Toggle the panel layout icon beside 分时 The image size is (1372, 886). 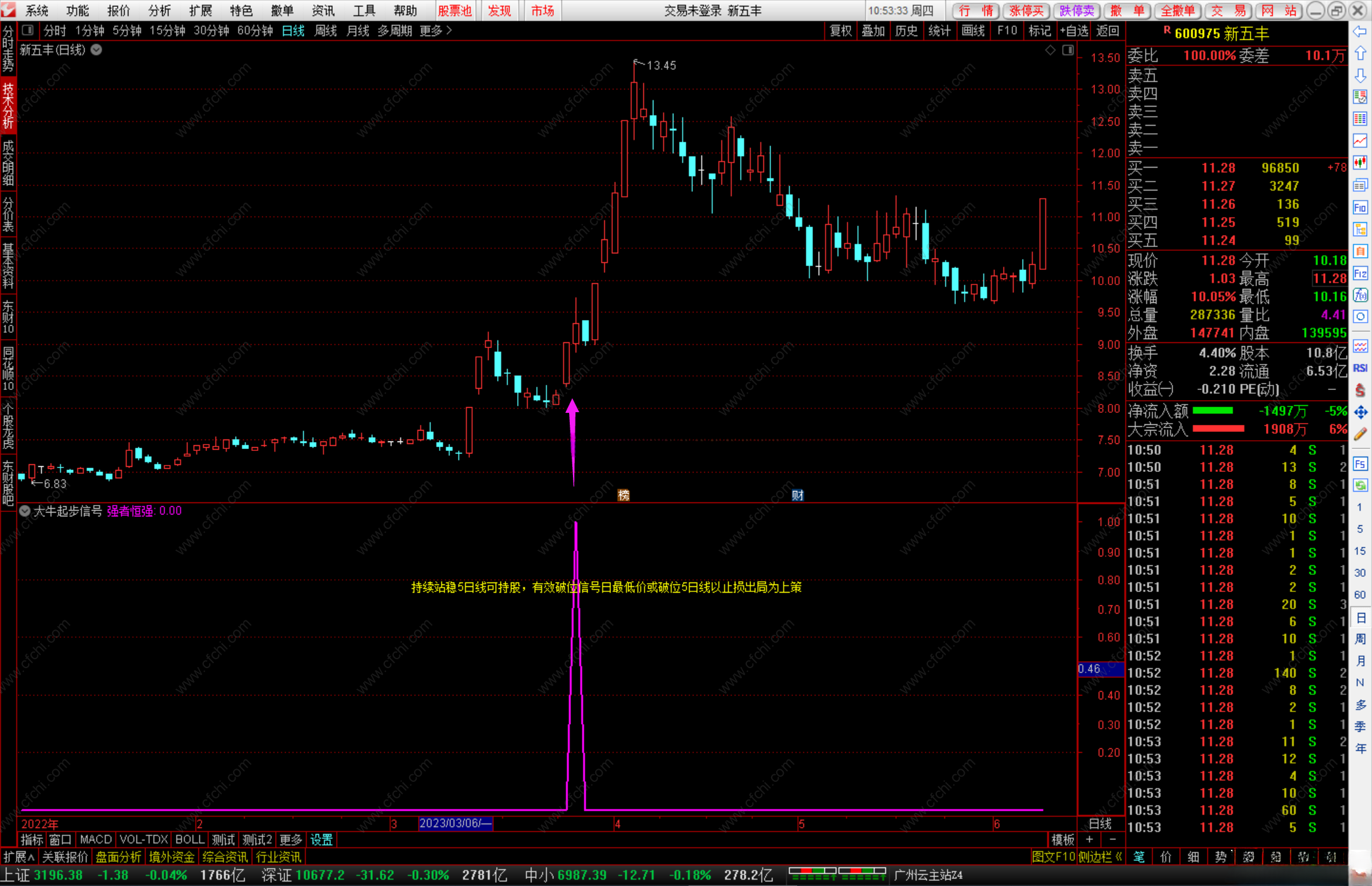tap(28, 30)
